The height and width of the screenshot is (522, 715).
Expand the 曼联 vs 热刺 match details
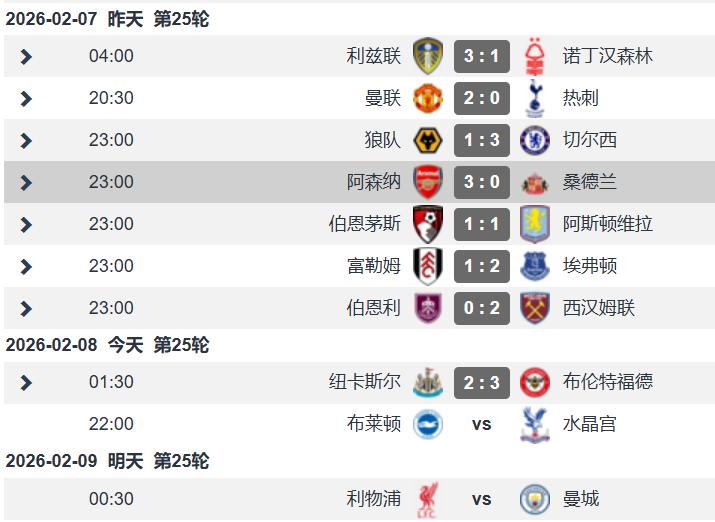[26, 99]
